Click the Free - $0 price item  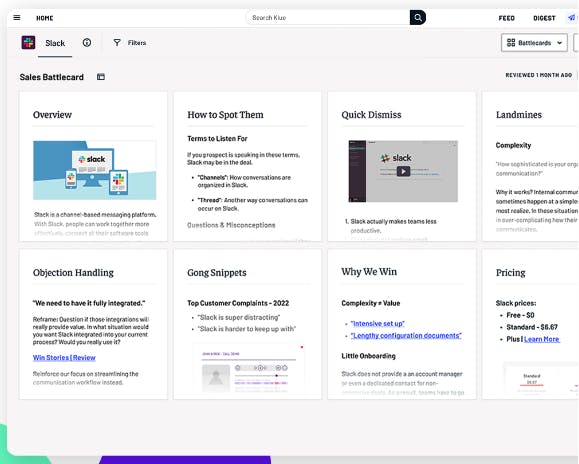[520, 315]
